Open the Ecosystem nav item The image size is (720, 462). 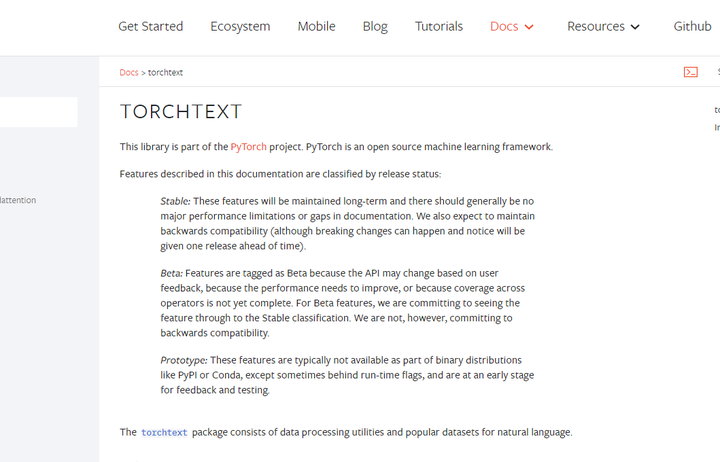click(x=240, y=26)
